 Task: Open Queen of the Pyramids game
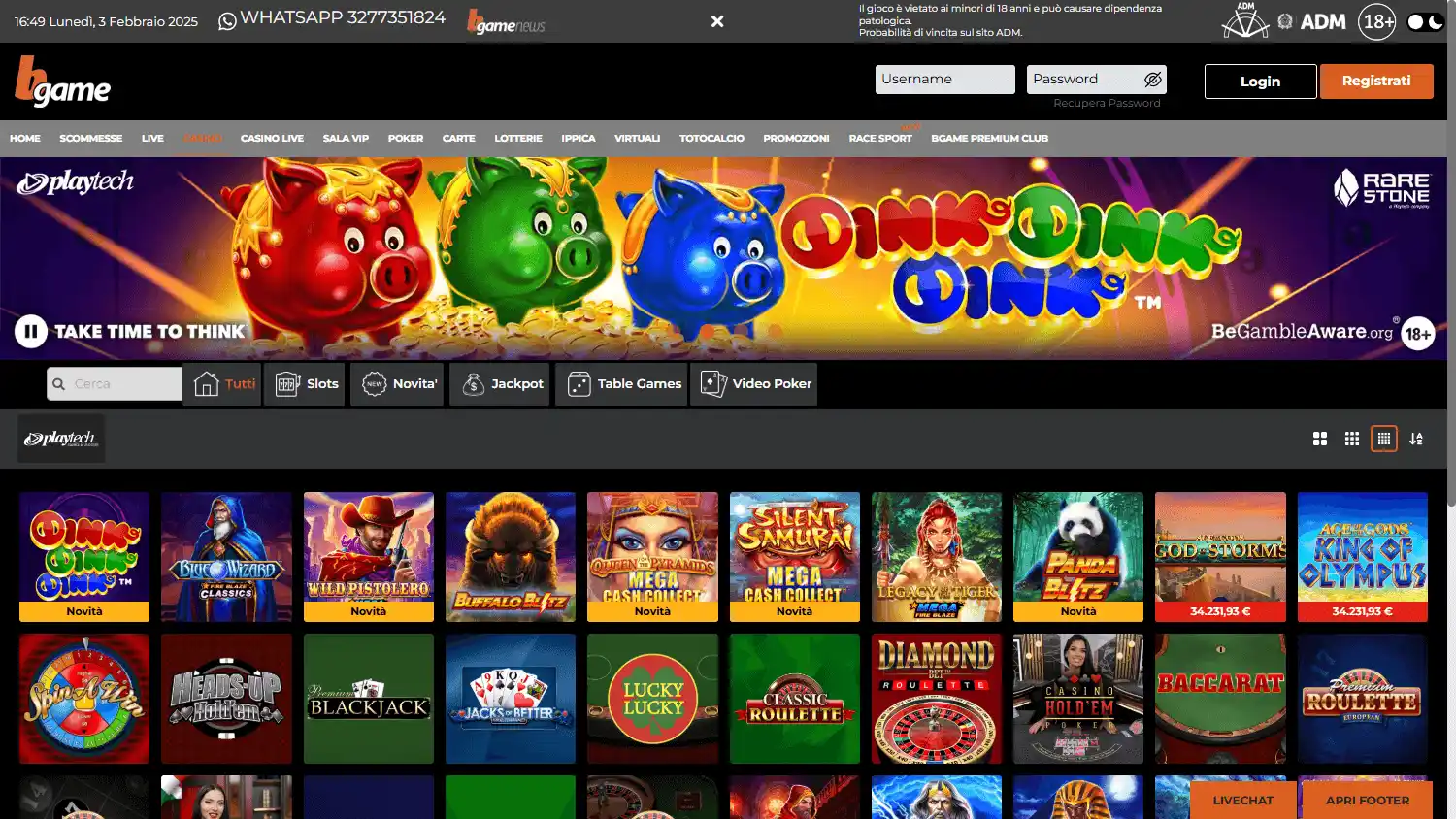point(652,556)
